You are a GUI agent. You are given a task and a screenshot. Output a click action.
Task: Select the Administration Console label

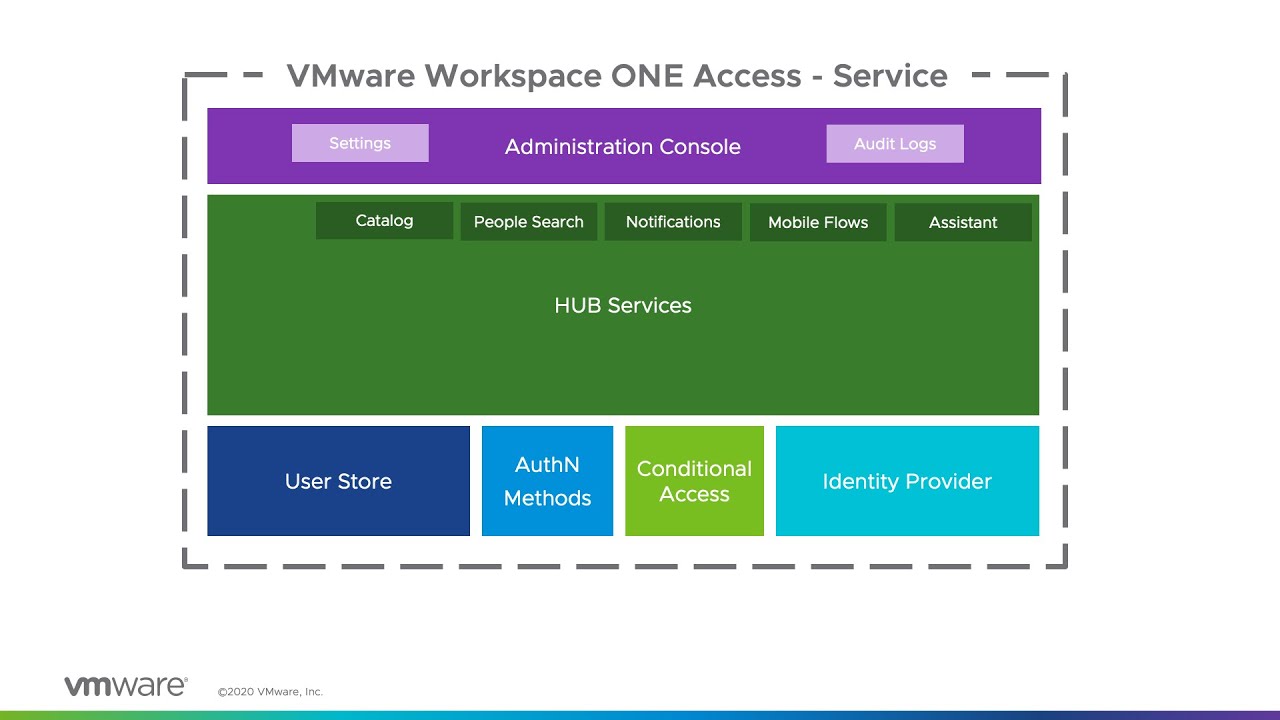[x=622, y=147]
